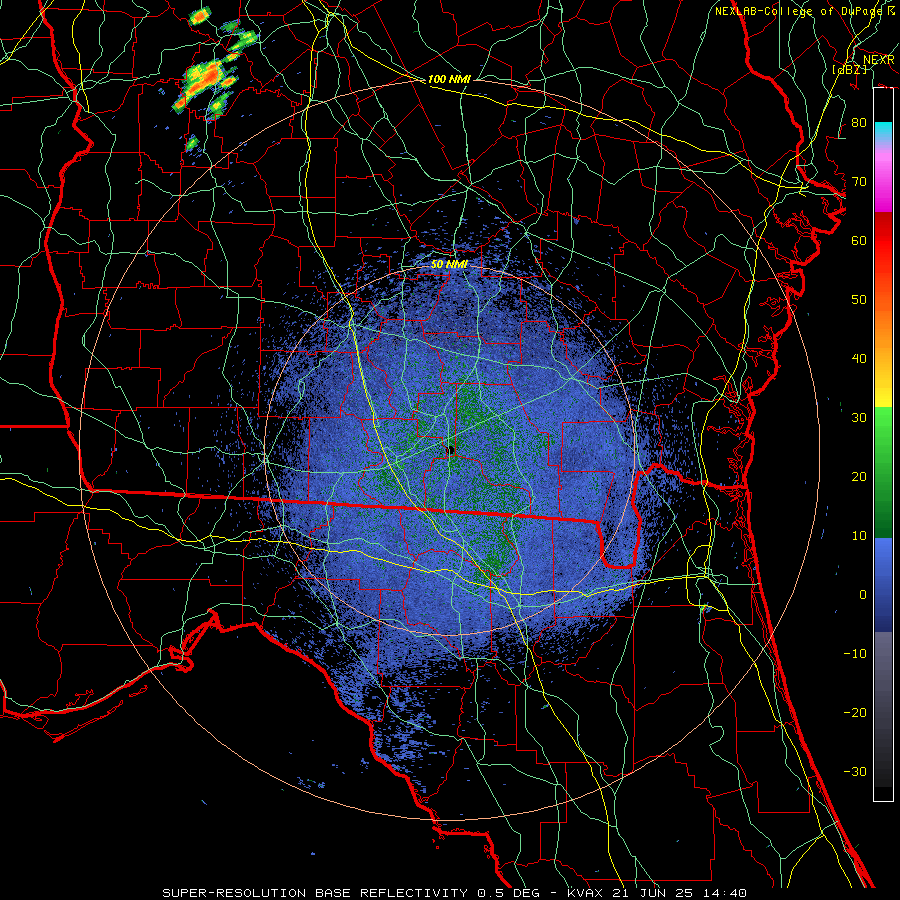The height and width of the screenshot is (900, 900).
Task: Click the NEXLAB-College of DuPage credit text
Action: [798, 11]
